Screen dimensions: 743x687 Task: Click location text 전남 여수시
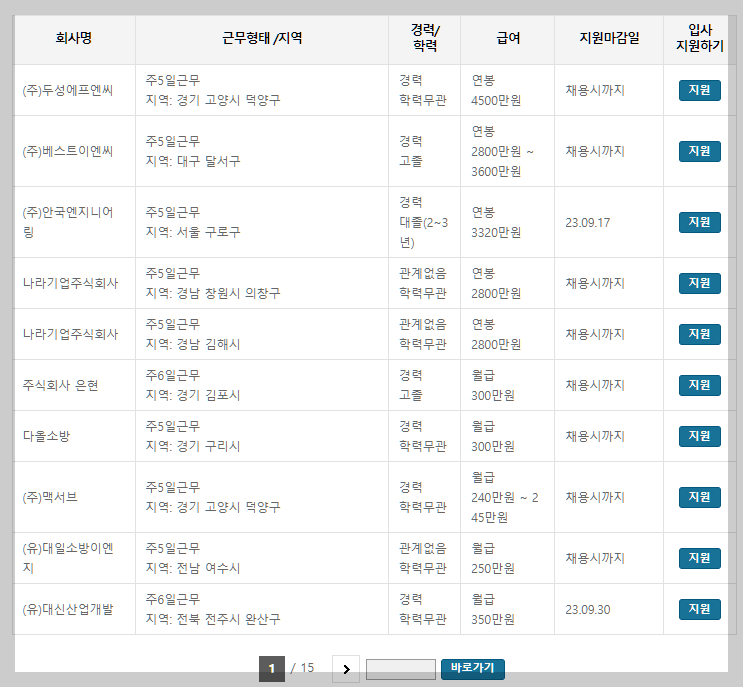click(x=208, y=568)
